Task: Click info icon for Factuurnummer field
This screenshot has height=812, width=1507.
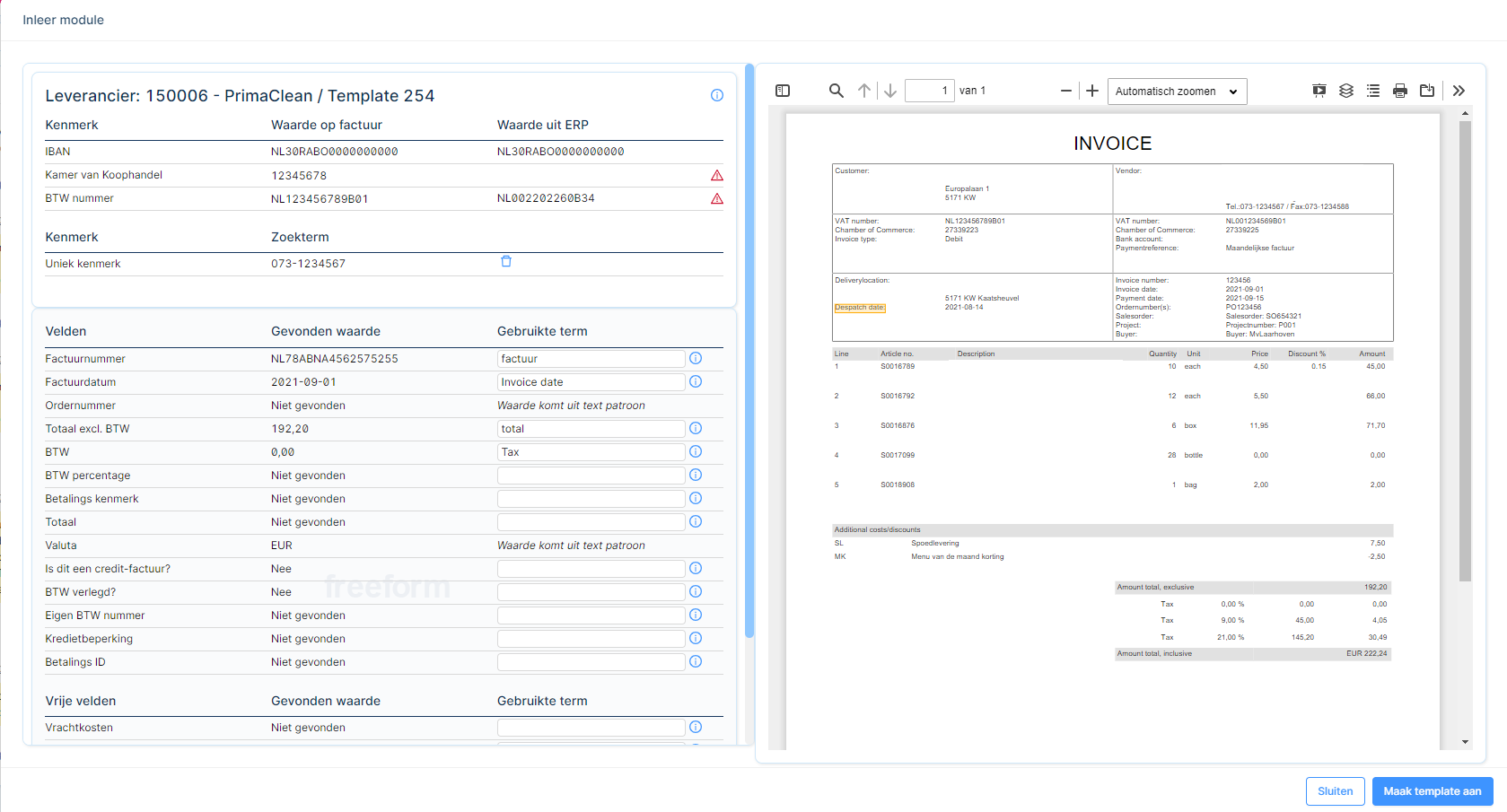Action: pyautogui.click(x=696, y=358)
